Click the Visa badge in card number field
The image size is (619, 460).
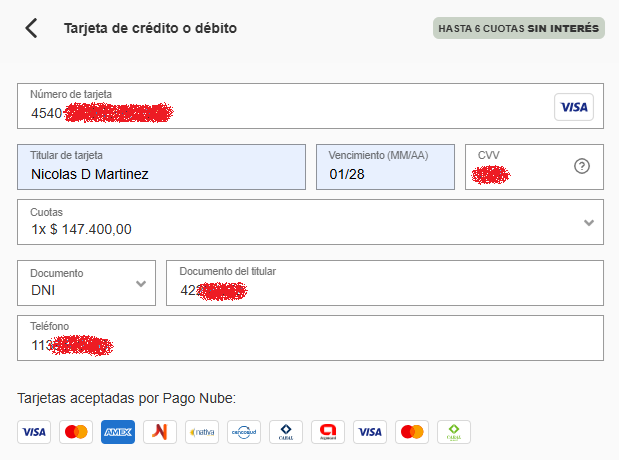(573, 107)
